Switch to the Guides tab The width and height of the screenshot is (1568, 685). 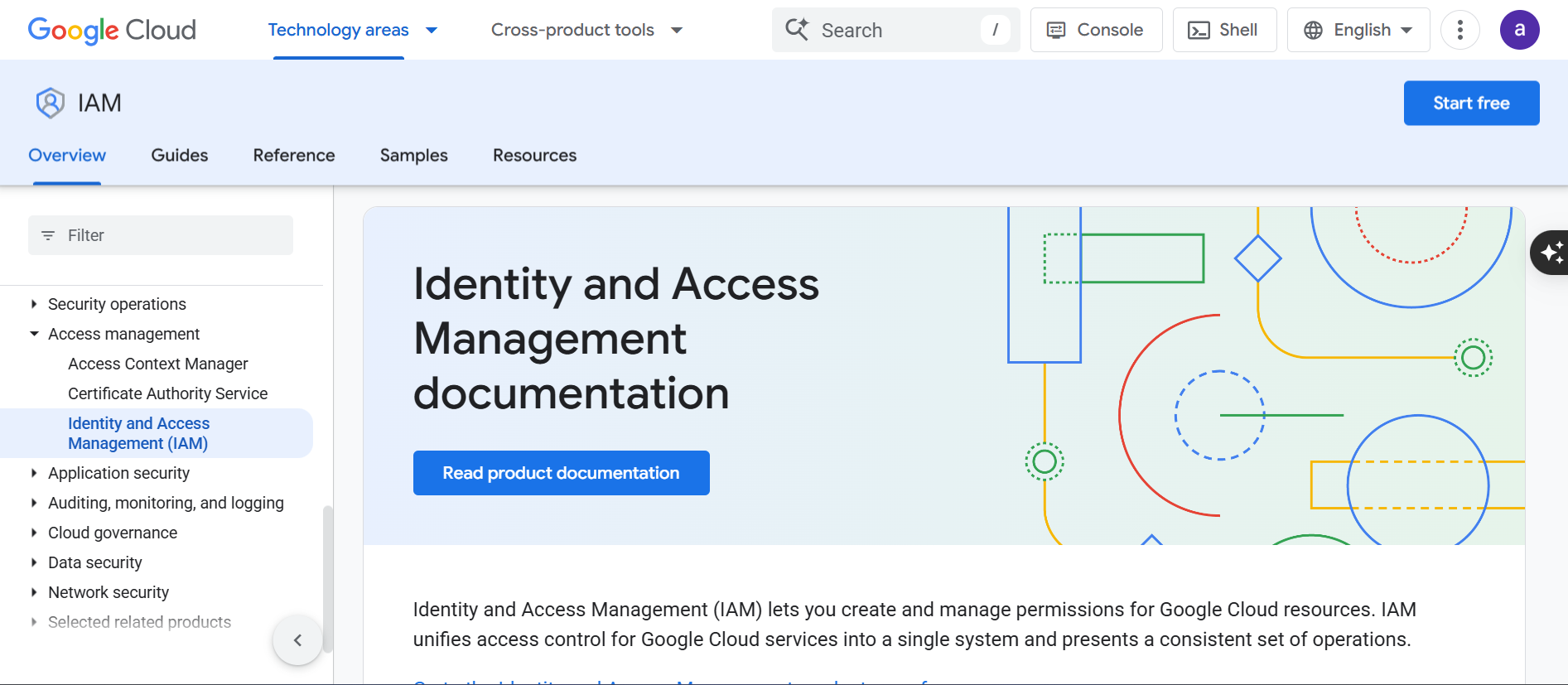[180, 155]
